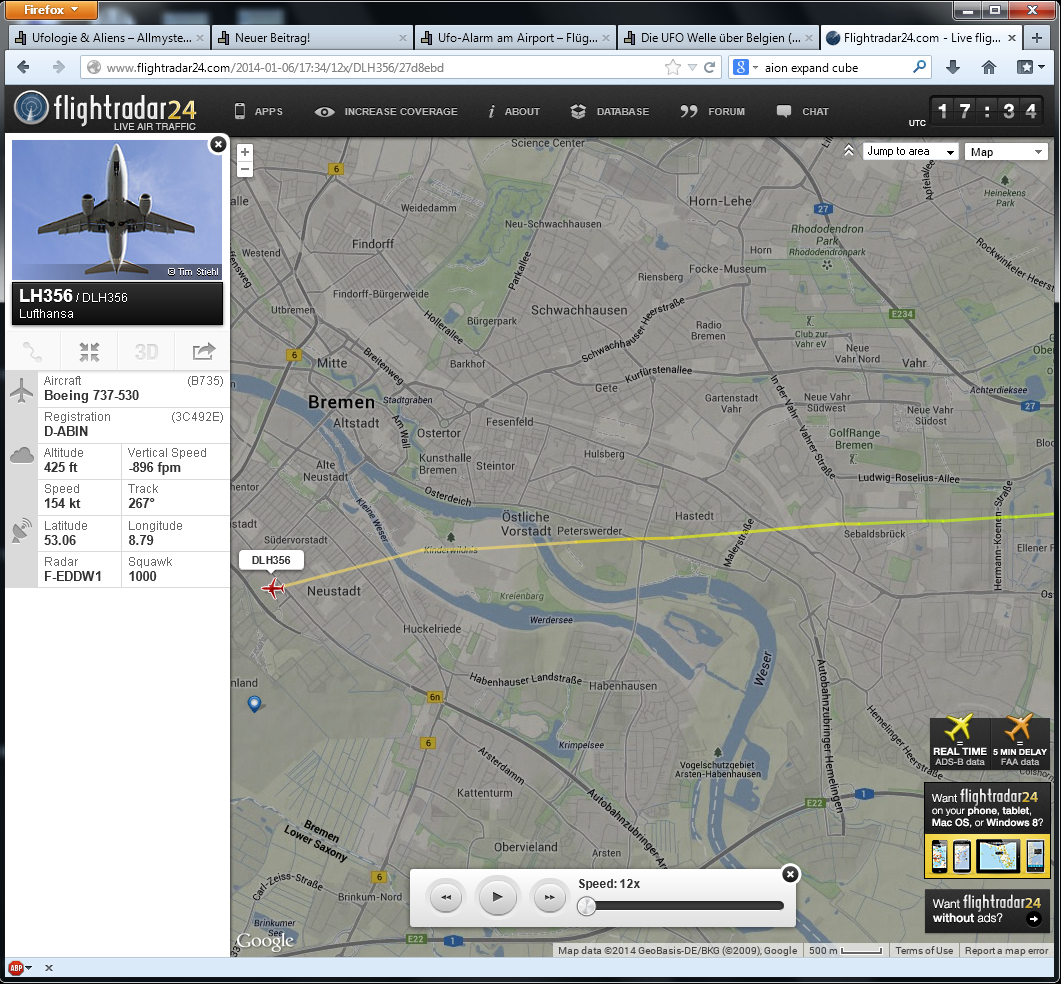Open the DATABASE menu item

coord(610,112)
